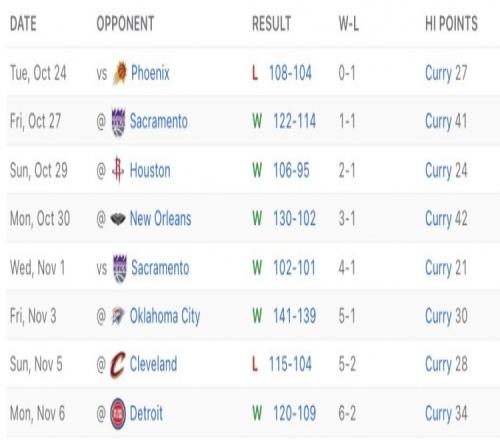Click the Oklahoma City Thunder logo

tap(118, 316)
